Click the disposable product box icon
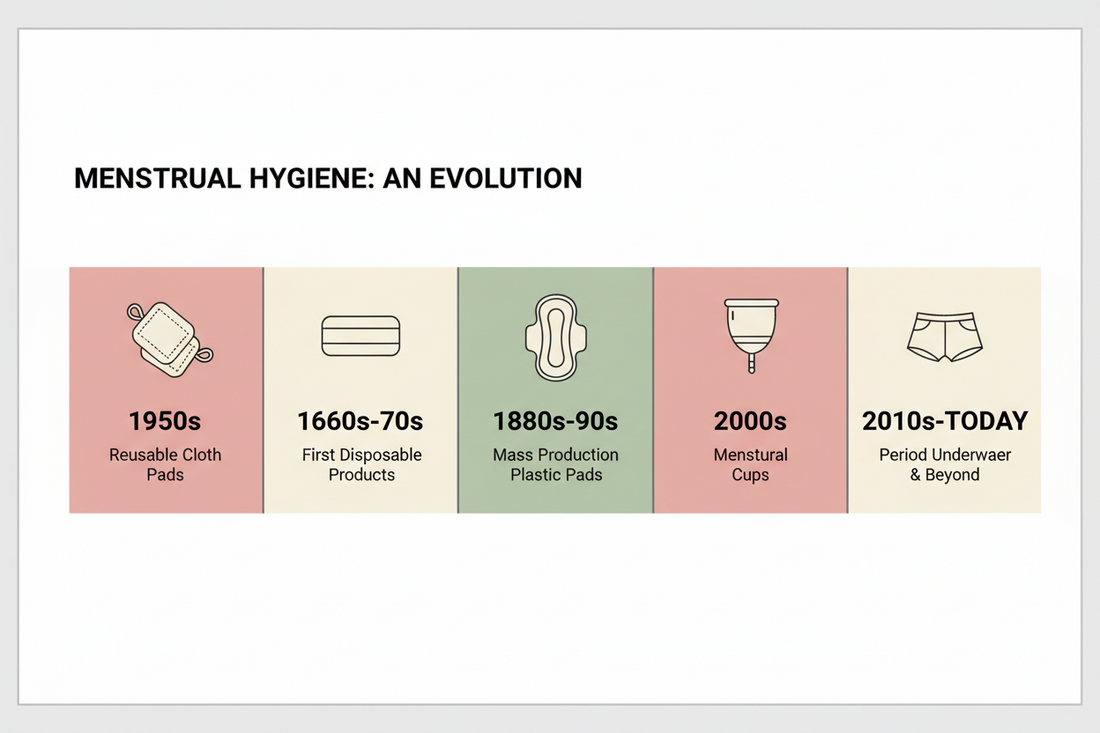 pos(361,336)
